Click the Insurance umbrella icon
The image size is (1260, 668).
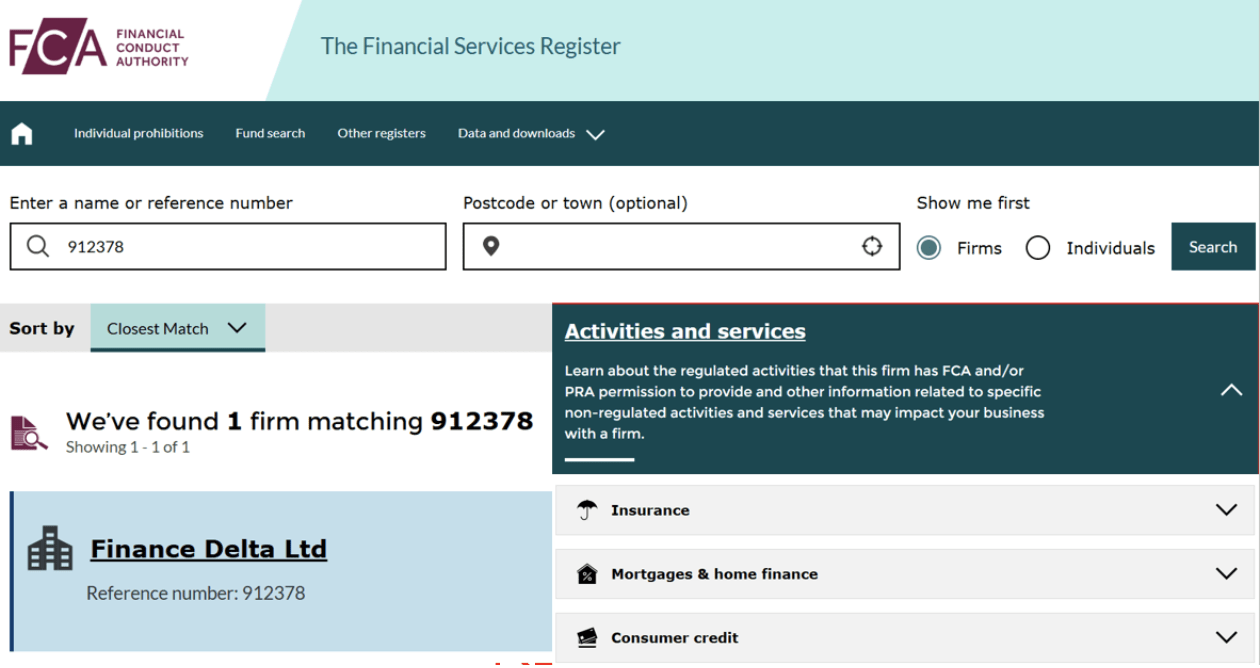point(587,510)
